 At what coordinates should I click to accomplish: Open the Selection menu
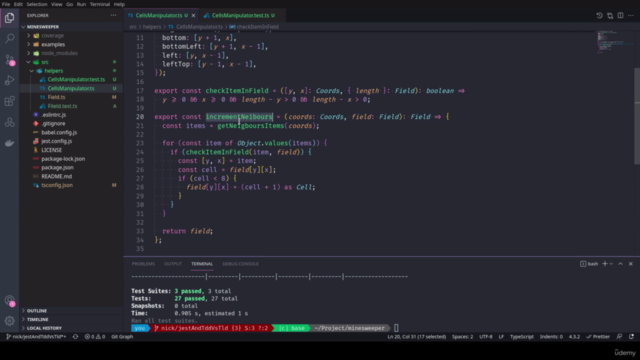[37, 4]
